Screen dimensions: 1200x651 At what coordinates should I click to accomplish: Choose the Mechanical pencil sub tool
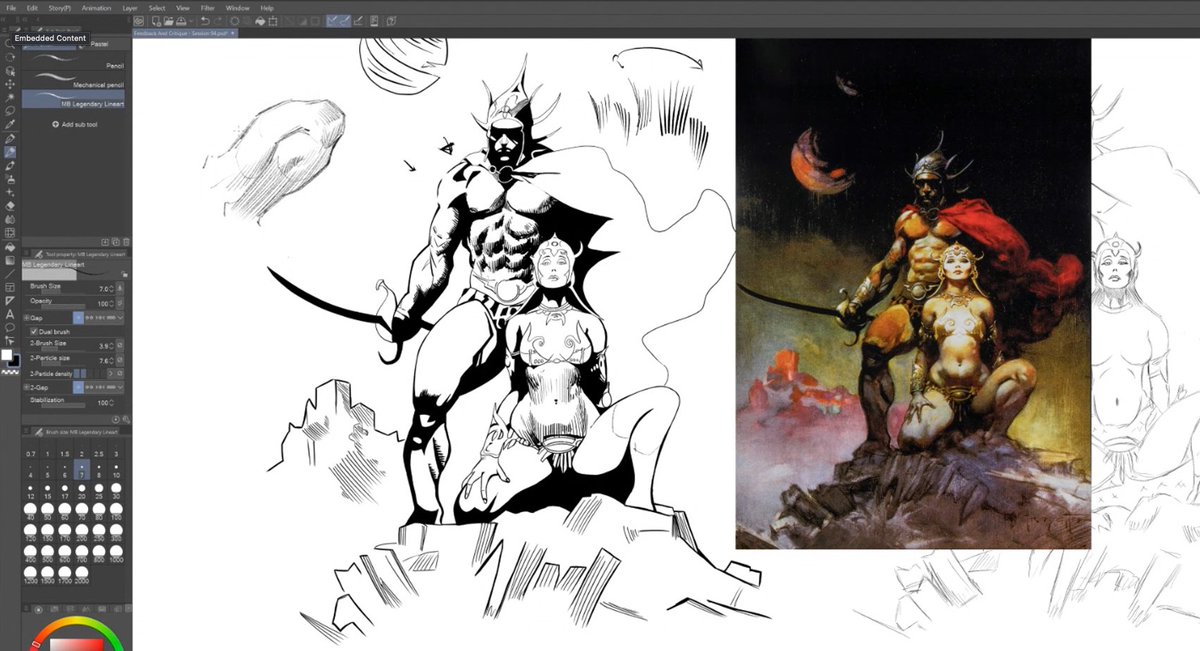point(74,81)
